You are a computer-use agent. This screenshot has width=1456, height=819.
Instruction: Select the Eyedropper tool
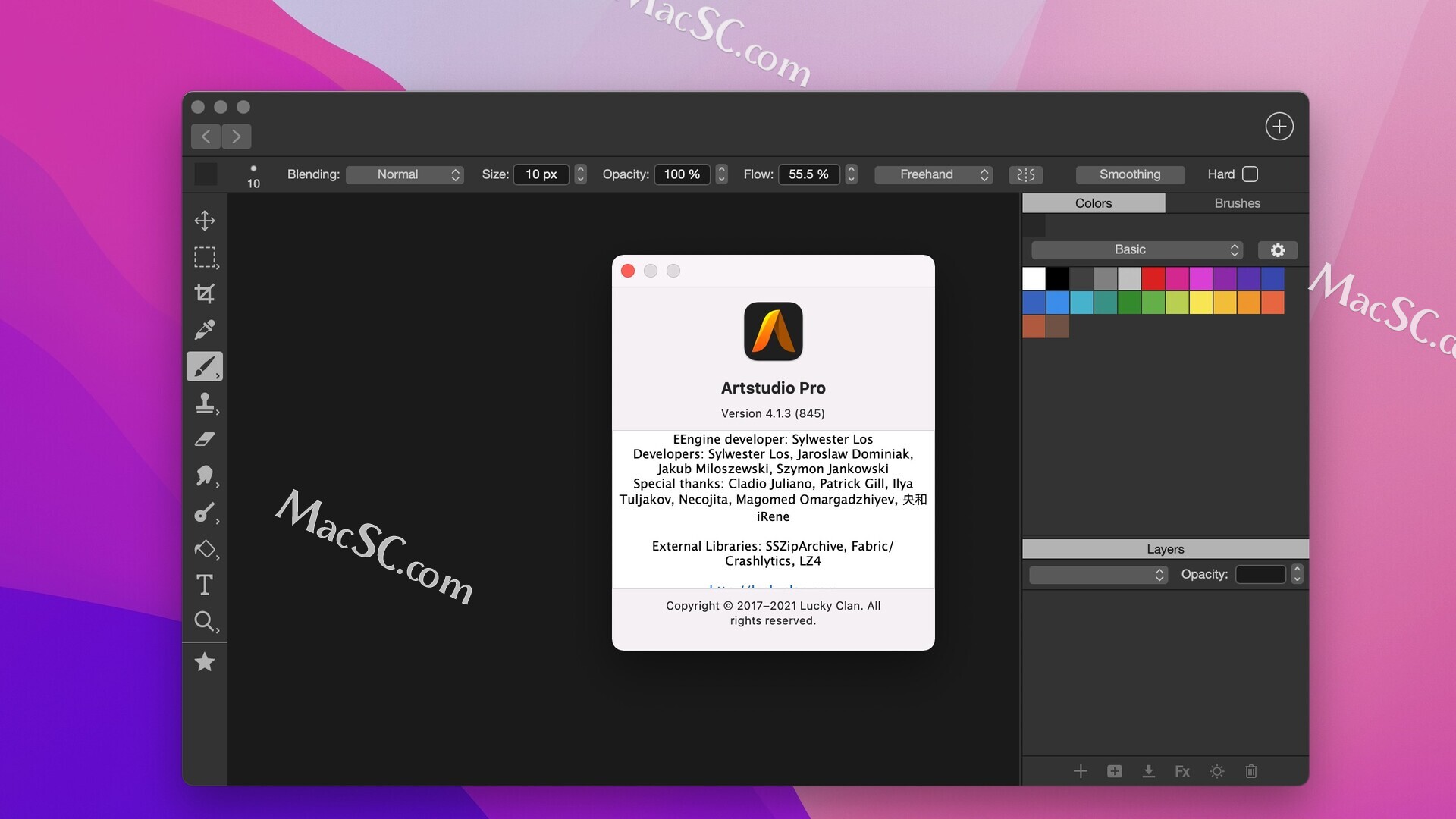205,330
